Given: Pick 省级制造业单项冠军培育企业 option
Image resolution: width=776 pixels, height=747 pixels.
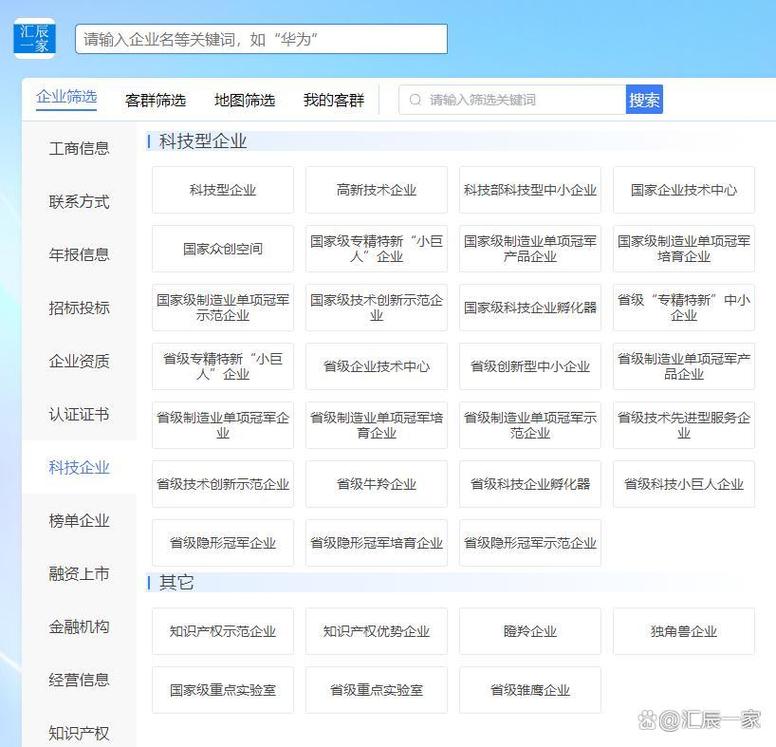Looking at the screenshot, I should [x=377, y=425].
